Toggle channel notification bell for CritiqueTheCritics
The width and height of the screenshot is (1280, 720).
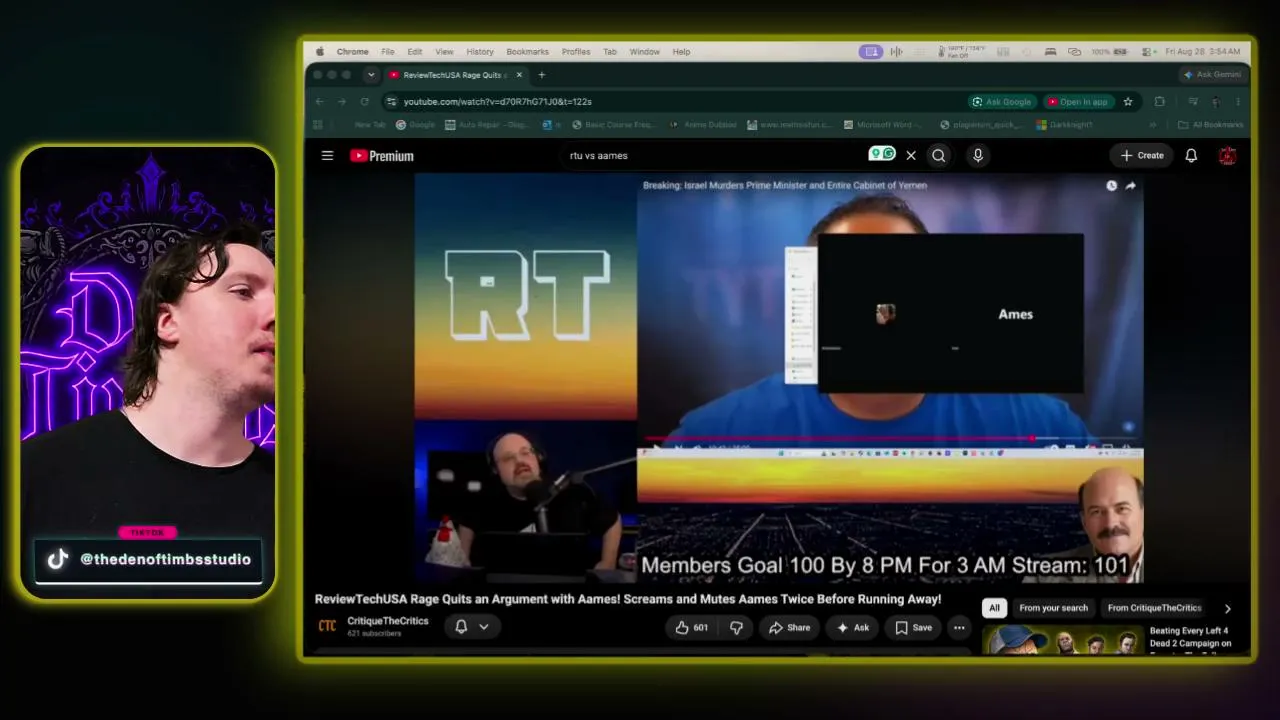point(461,626)
